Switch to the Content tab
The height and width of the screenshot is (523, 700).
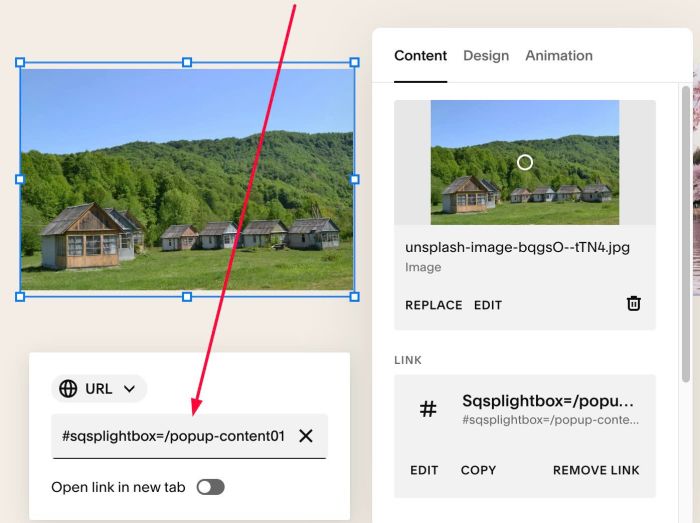click(x=420, y=56)
